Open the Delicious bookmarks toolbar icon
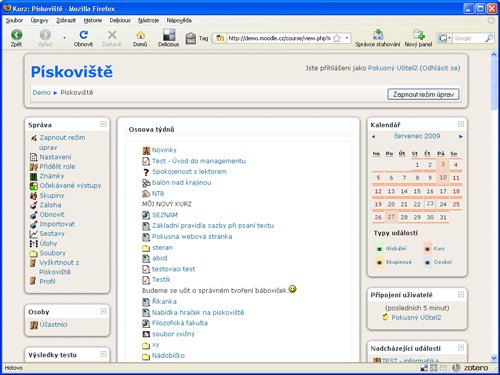The height and width of the screenshot is (375, 500). coord(169,35)
